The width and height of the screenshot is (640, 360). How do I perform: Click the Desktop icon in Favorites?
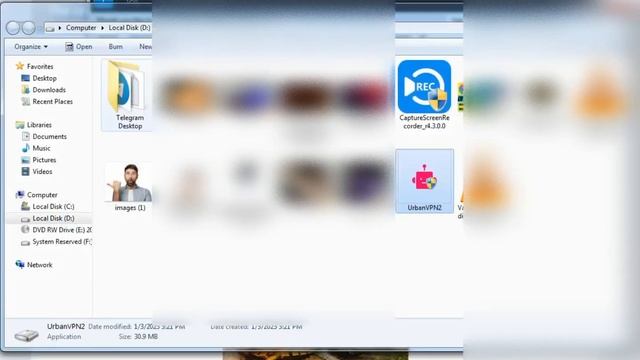click(x=26, y=78)
